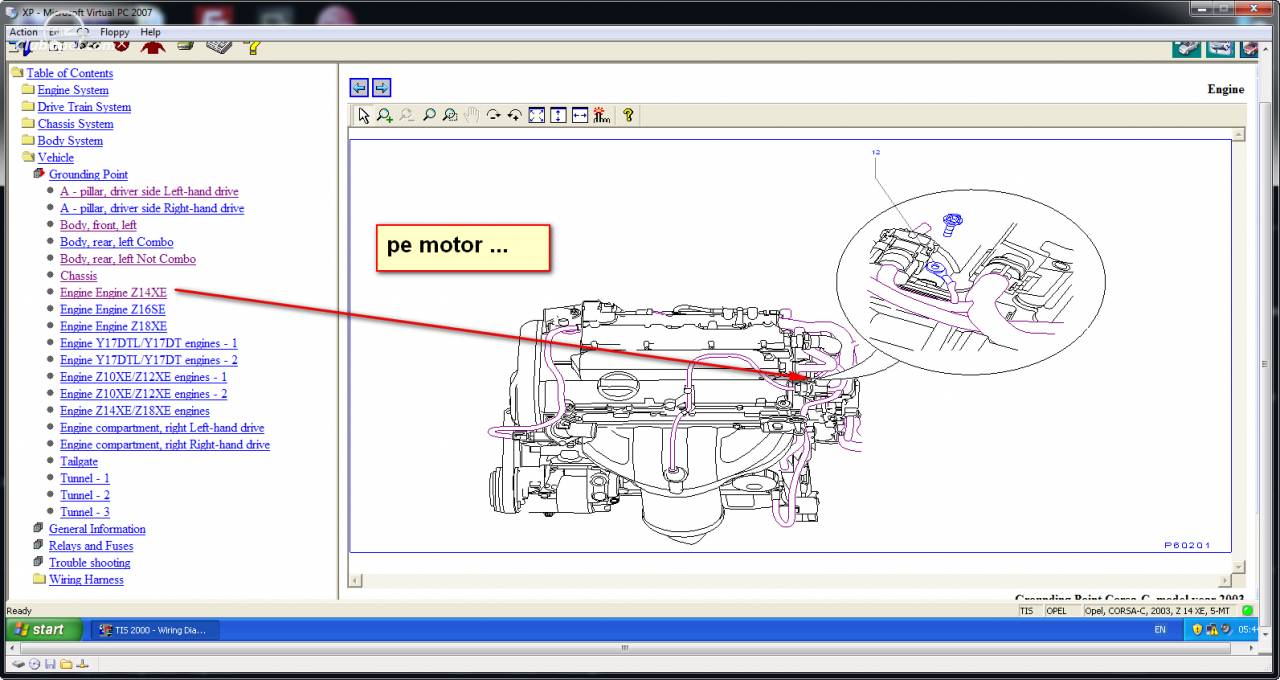1280x680 pixels.
Task: Click the red X icon in top toolbar
Action: [122, 45]
